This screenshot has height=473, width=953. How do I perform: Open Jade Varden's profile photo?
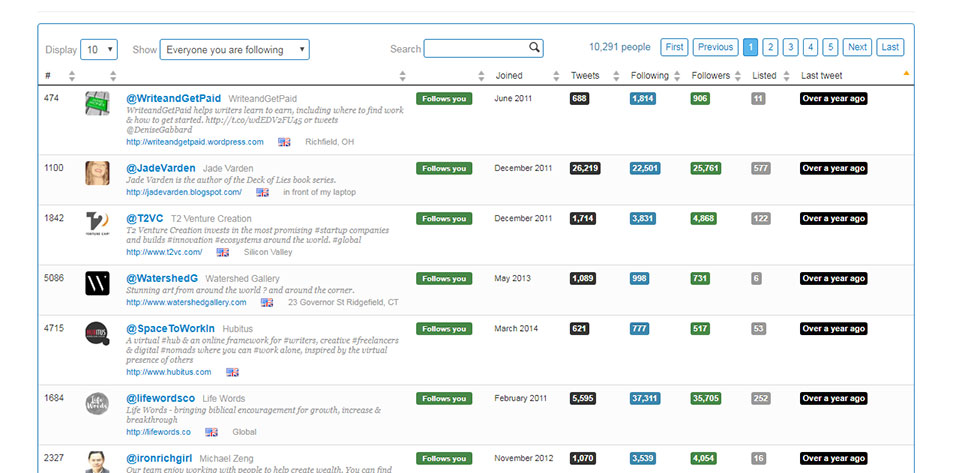tap(97, 173)
